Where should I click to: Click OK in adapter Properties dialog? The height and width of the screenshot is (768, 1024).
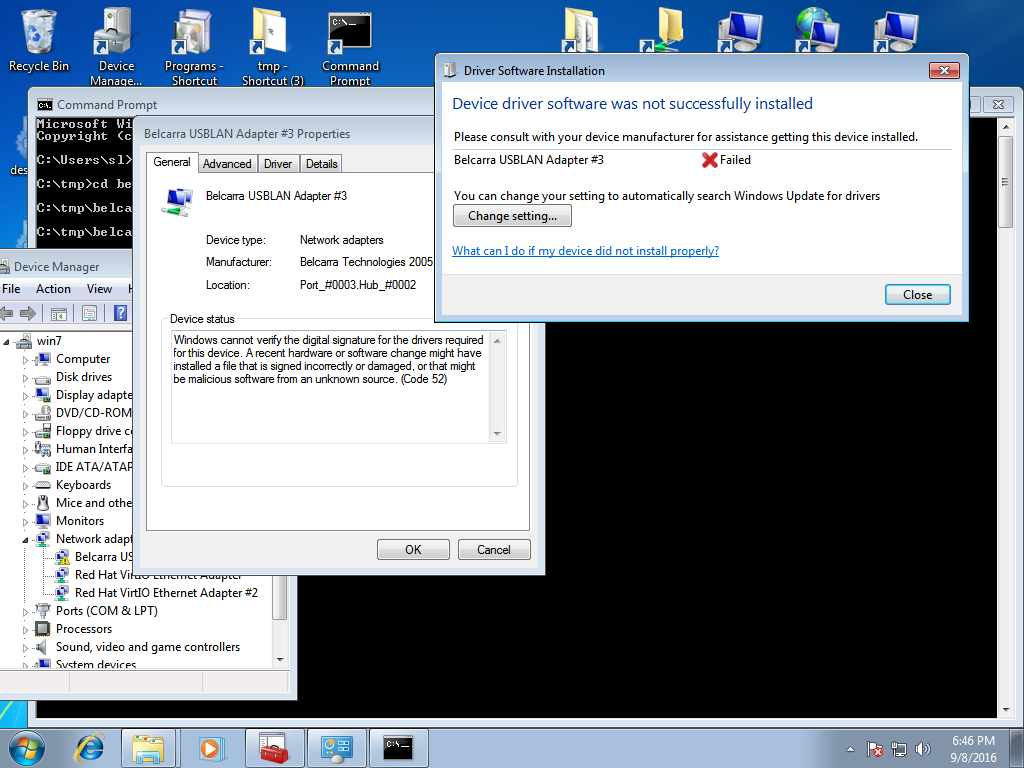pyautogui.click(x=413, y=549)
